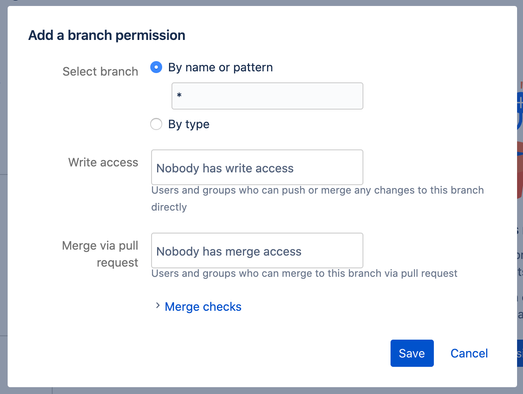Click the 'Write access' label
This screenshot has height=394, width=523.
click(x=103, y=162)
